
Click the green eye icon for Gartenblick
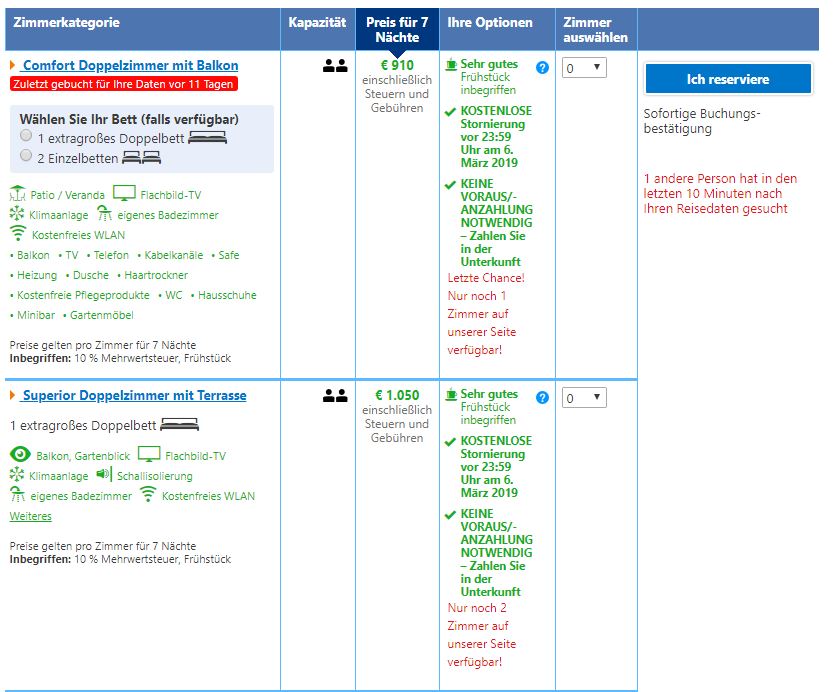click(20, 455)
